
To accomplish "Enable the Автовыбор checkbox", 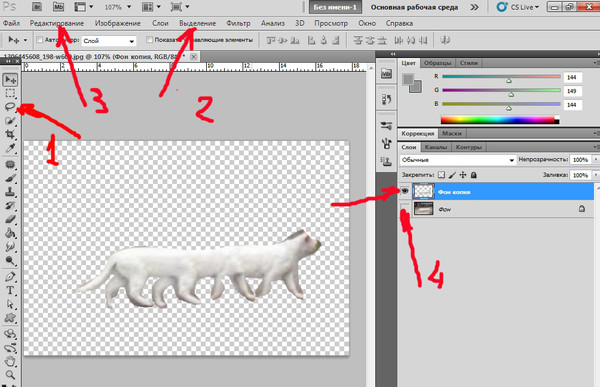I will tap(39, 40).
